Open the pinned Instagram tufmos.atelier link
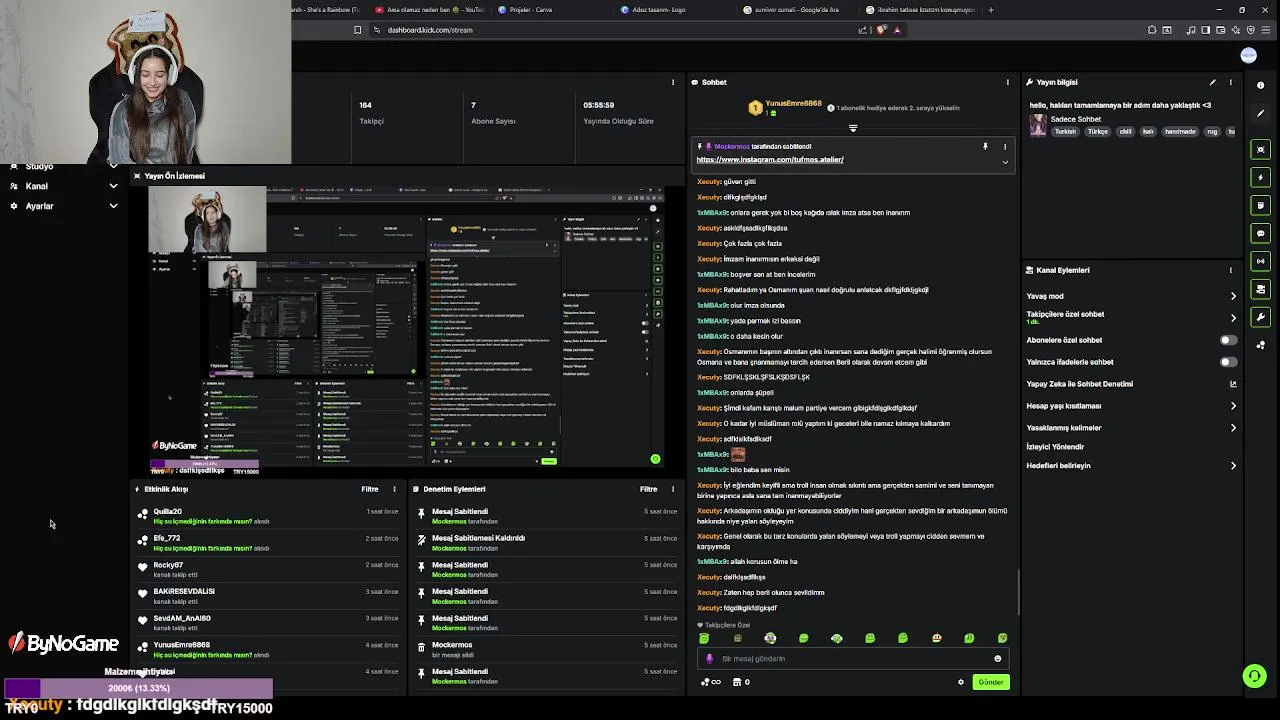 pos(770,160)
